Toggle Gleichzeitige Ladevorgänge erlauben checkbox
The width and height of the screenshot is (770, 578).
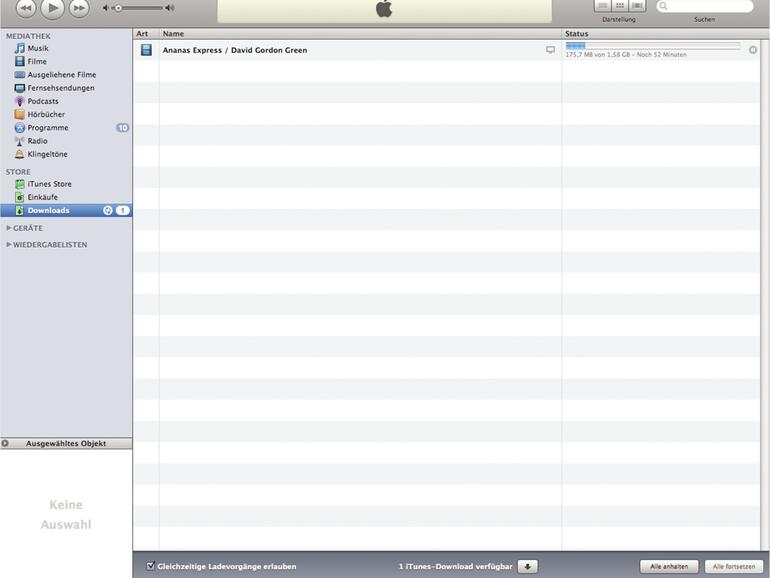click(151, 566)
